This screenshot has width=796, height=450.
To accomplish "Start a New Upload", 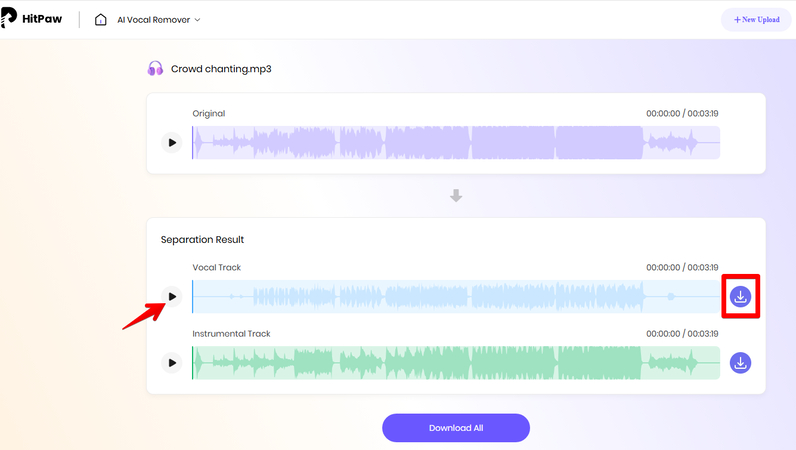I will tap(755, 20).
